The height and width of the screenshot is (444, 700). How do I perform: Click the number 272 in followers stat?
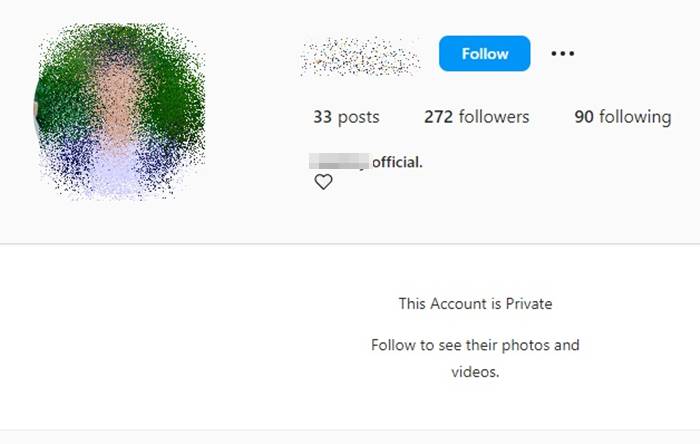[438, 117]
